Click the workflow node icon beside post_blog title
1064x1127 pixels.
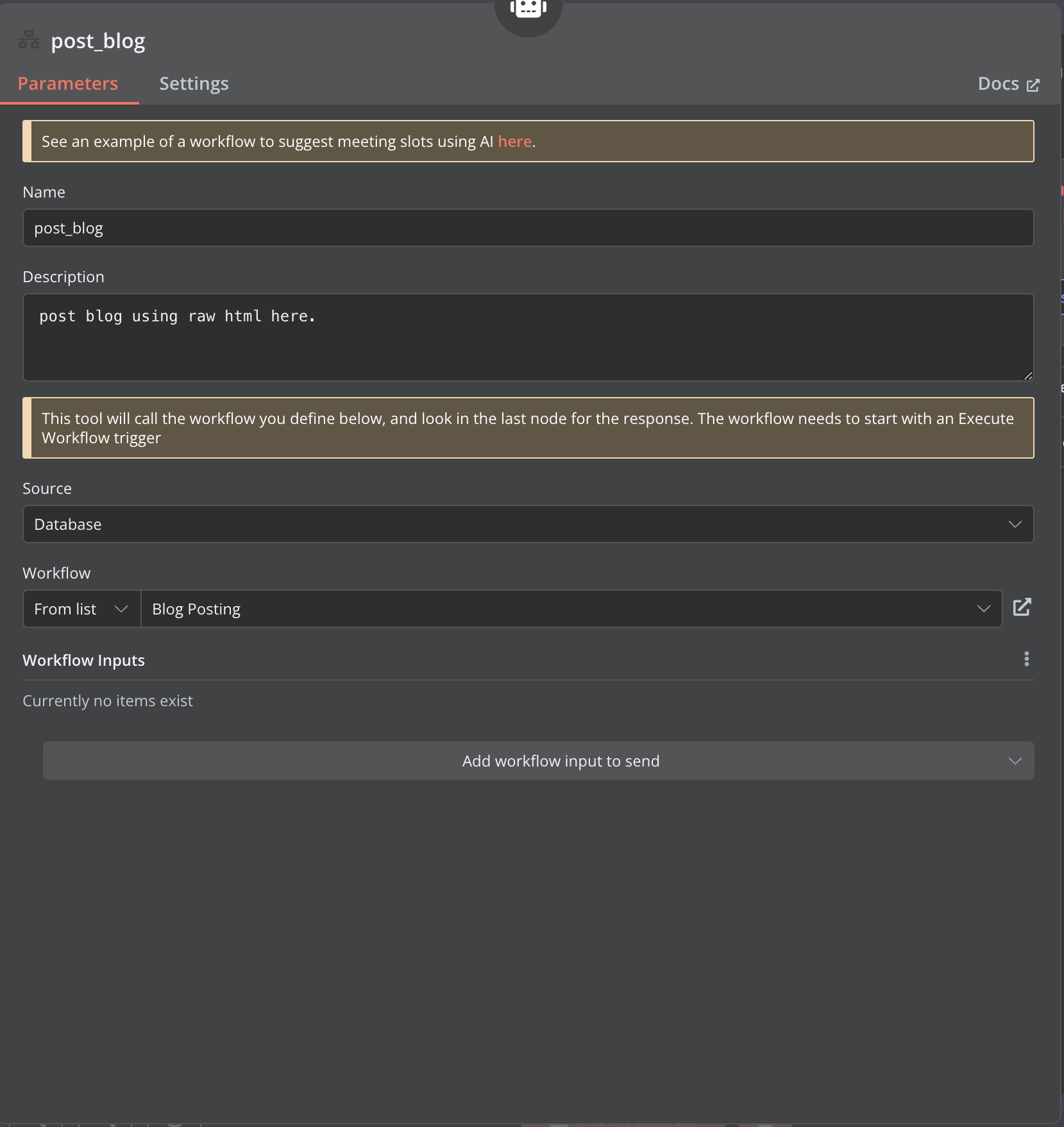pyautogui.click(x=29, y=40)
